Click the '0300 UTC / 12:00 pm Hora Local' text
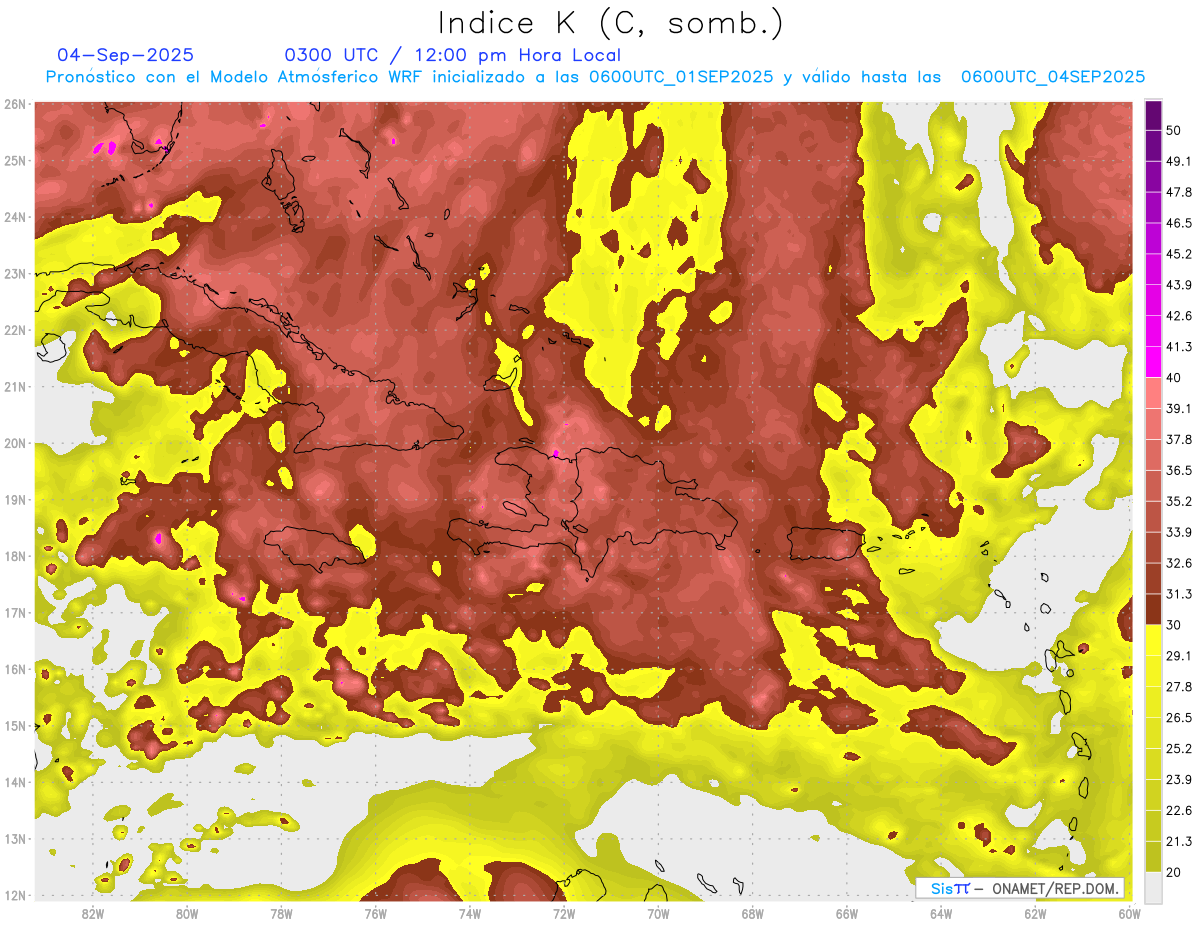The image size is (1200, 927). click(x=452, y=55)
